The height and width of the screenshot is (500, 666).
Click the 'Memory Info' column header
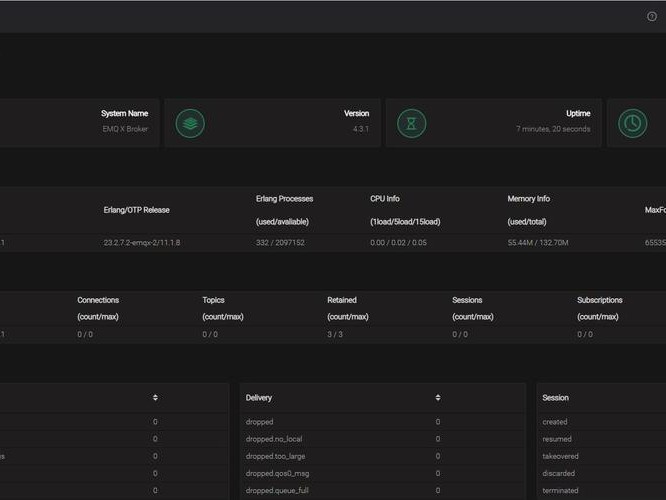click(528, 199)
